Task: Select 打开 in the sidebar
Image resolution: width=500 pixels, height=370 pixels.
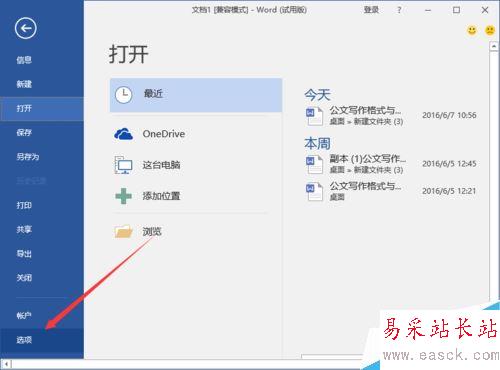Action: [x=42, y=108]
